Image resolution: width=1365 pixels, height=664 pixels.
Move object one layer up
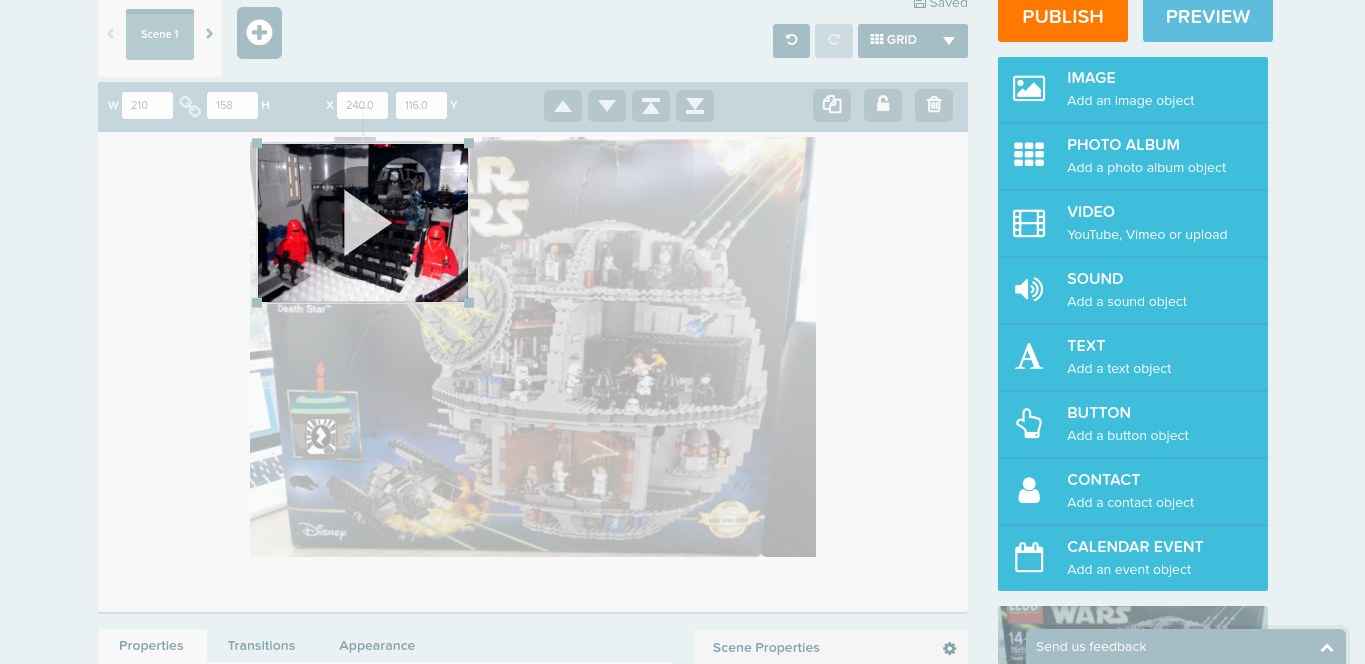[x=563, y=106]
